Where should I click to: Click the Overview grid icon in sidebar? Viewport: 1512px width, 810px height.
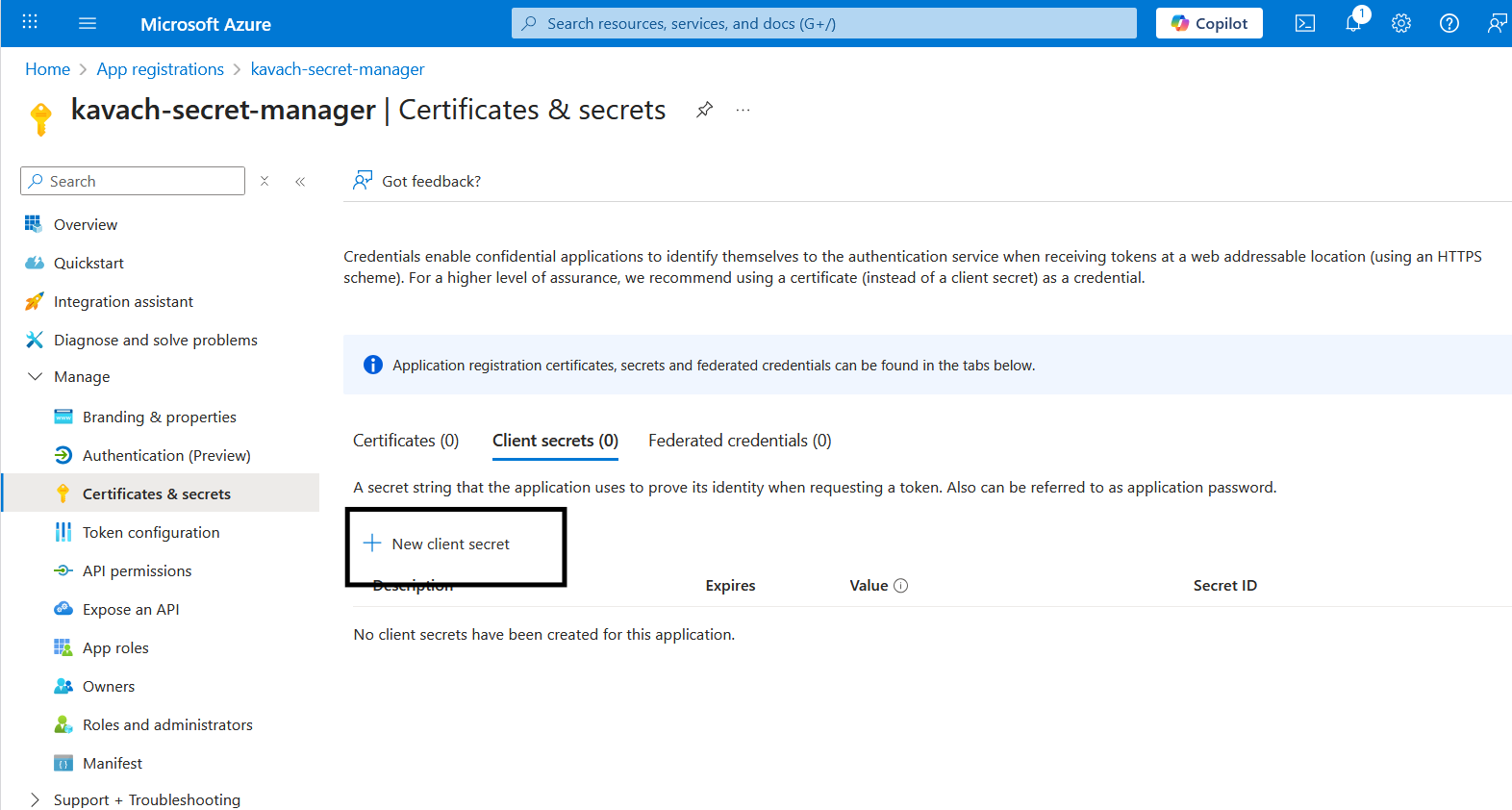click(34, 224)
